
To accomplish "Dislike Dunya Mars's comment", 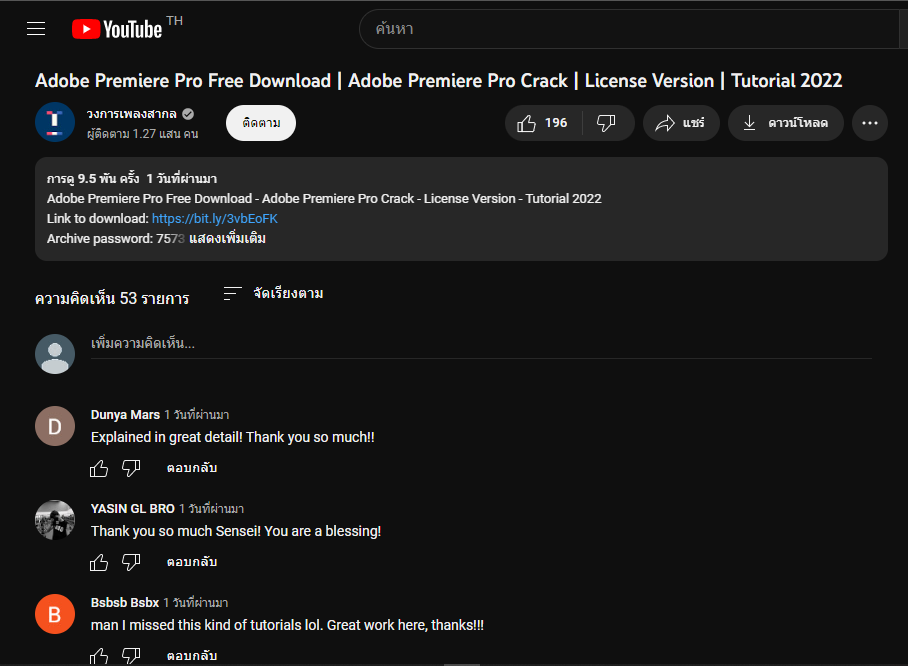I will pos(131,468).
